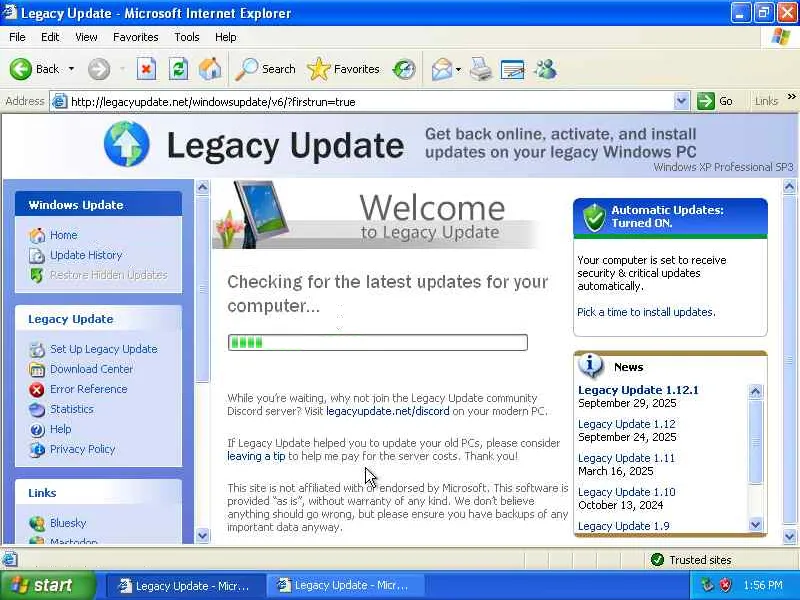800x600 pixels.
Task: Open Messenger people icon in toolbar
Action: [x=545, y=69]
